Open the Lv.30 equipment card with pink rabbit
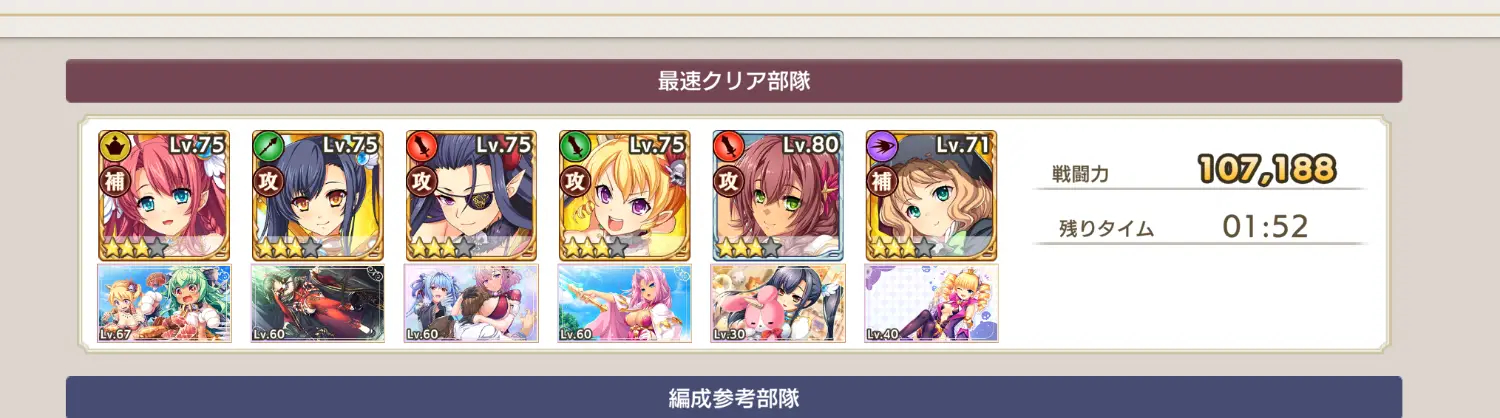Viewport: 1500px width, 418px height. tap(778, 303)
